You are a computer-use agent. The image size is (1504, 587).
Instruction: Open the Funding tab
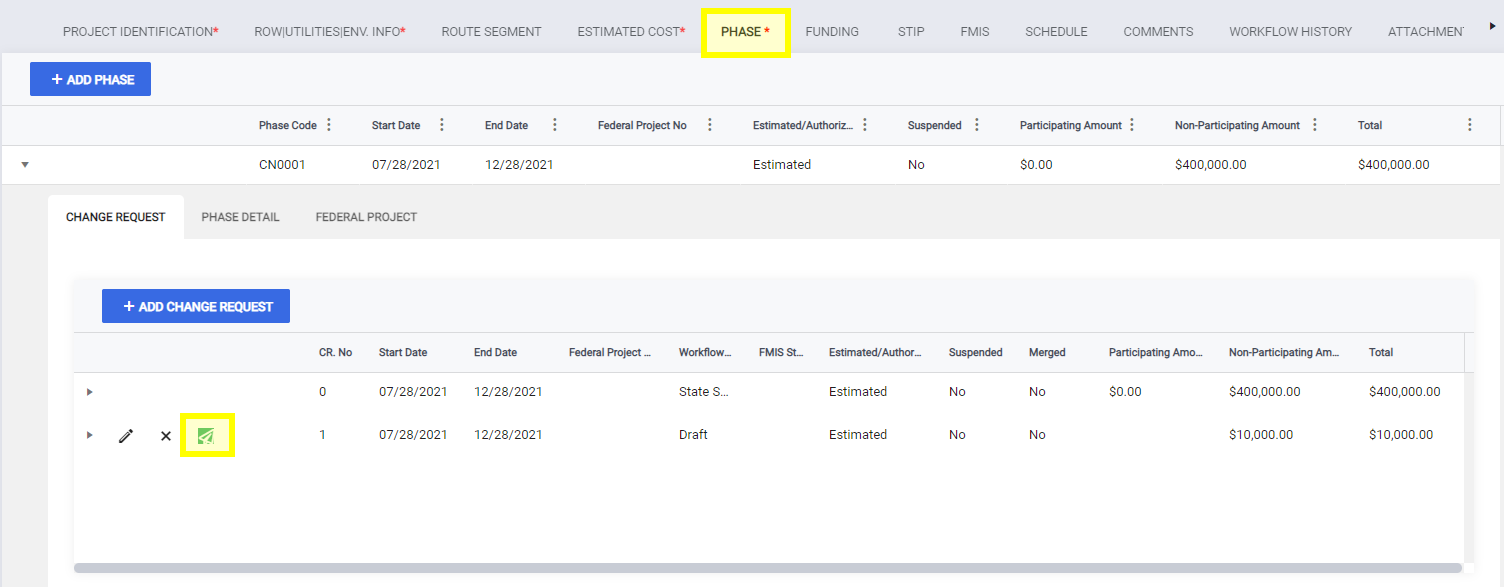tap(832, 32)
